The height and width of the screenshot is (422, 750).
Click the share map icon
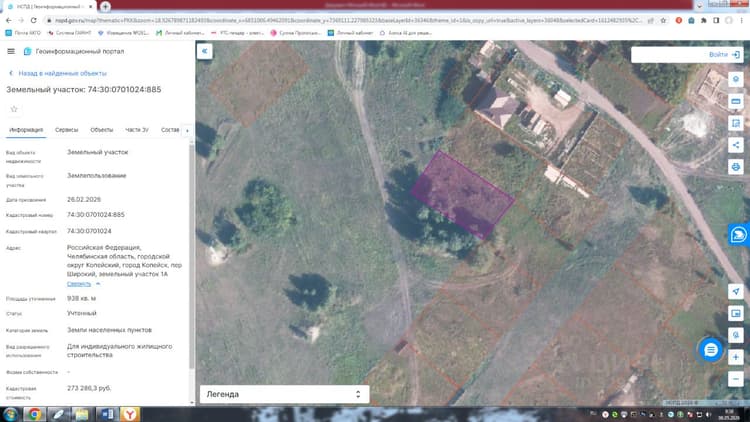736,145
